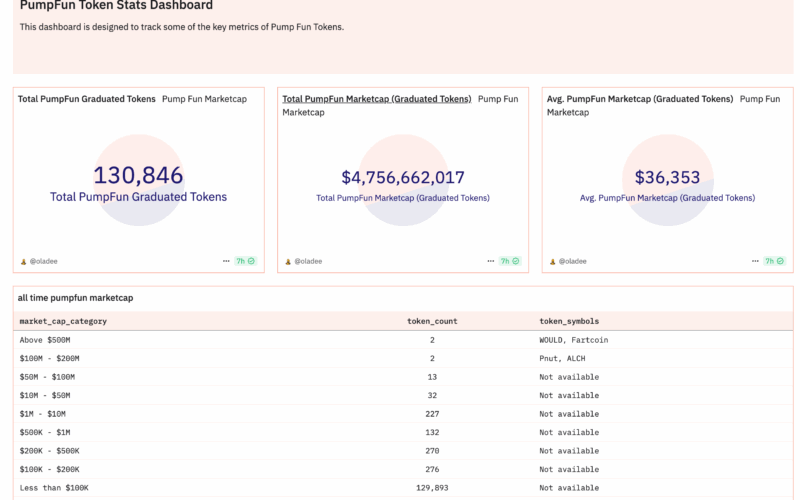Click @oladee username on Total Graduated Tokens card

click(x=43, y=261)
